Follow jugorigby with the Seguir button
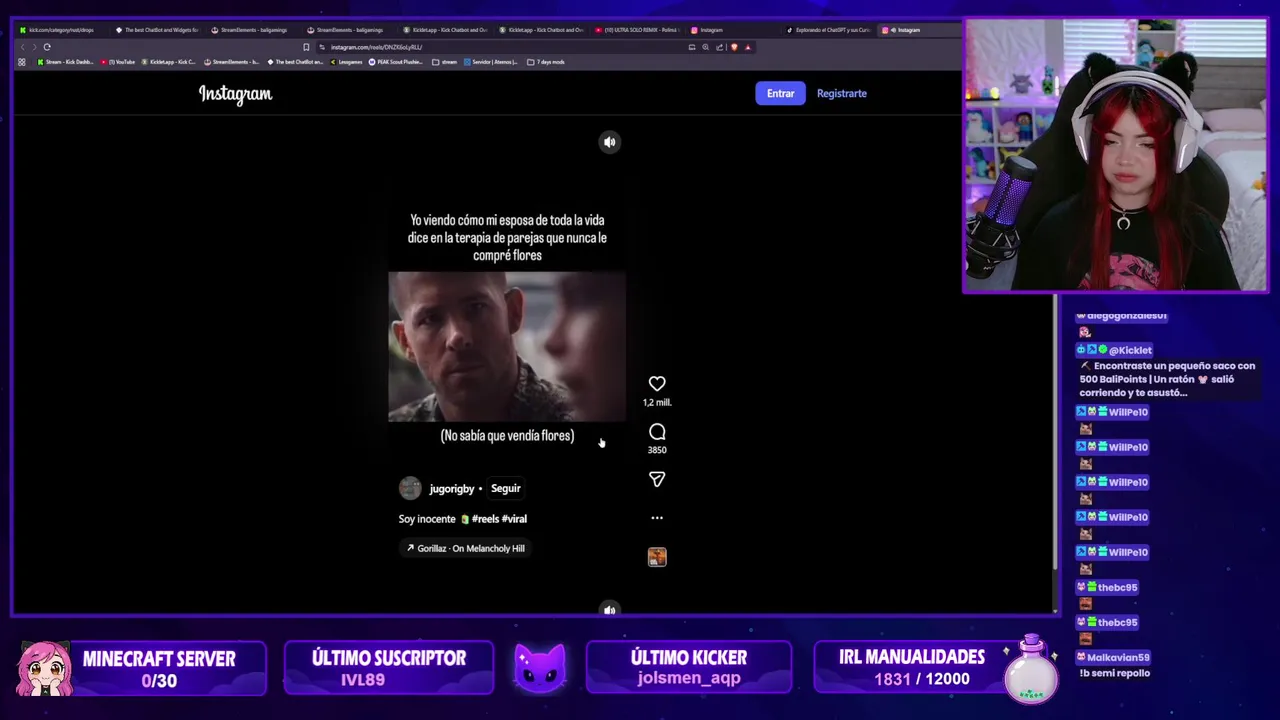This screenshot has width=1280, height=720. point(506,488)
